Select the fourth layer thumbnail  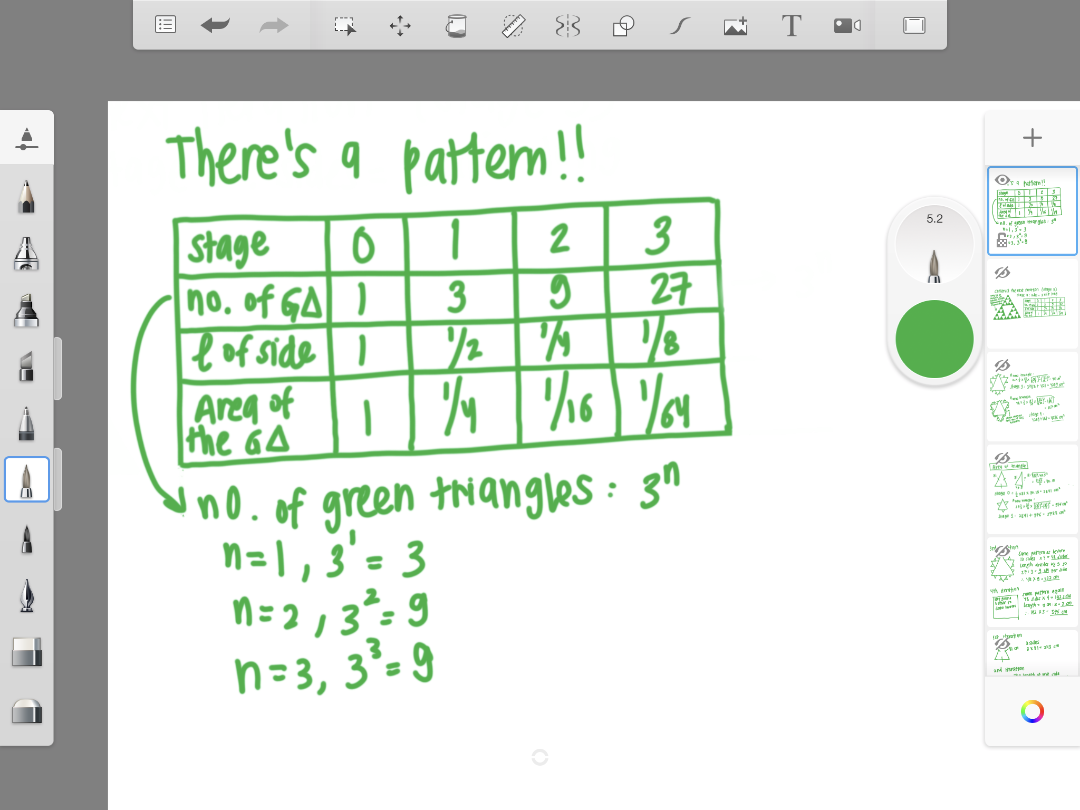pos(1032,490)
